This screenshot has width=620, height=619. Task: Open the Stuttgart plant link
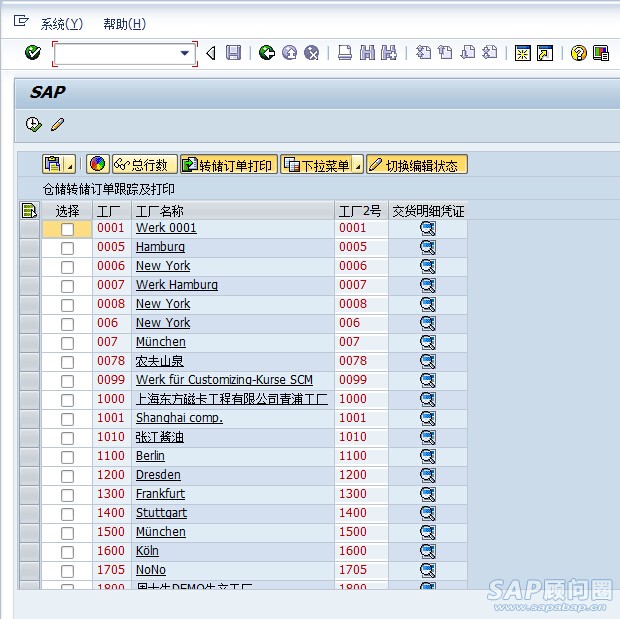pyautogui.click(x=161, y=513)
